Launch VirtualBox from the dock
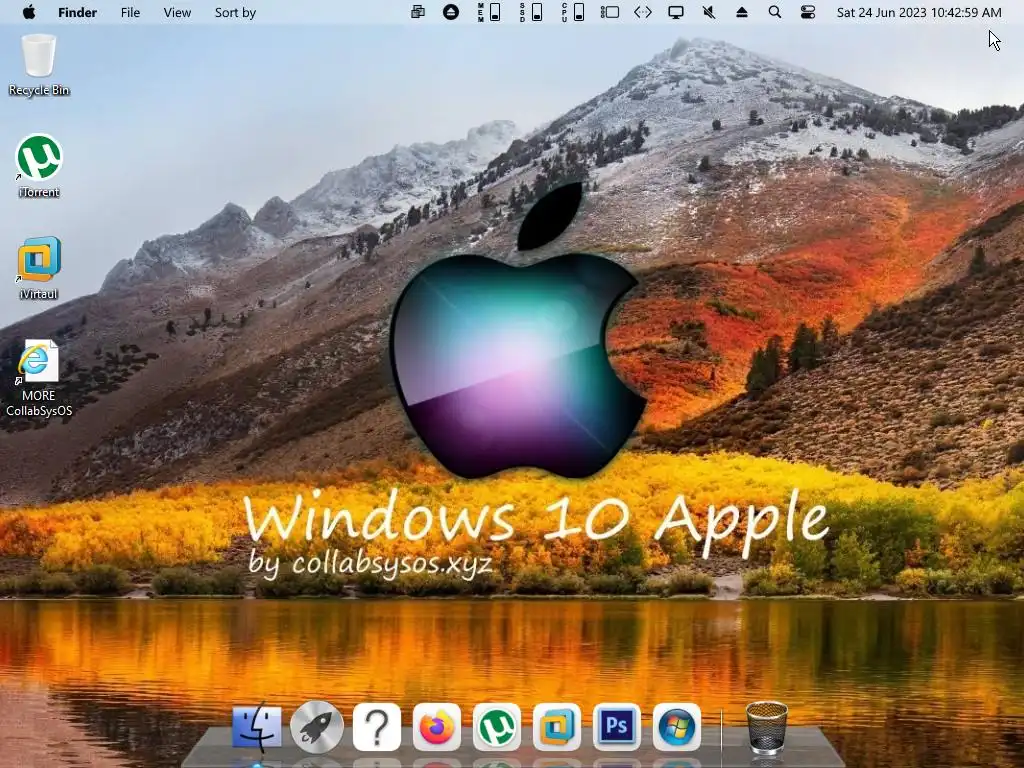This screenshot has width=1024, height=768. 557,727
